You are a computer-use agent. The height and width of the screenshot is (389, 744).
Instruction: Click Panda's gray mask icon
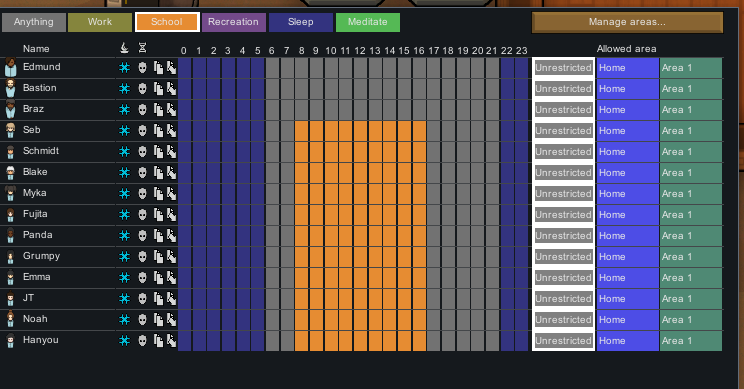(x=142, y=235)
